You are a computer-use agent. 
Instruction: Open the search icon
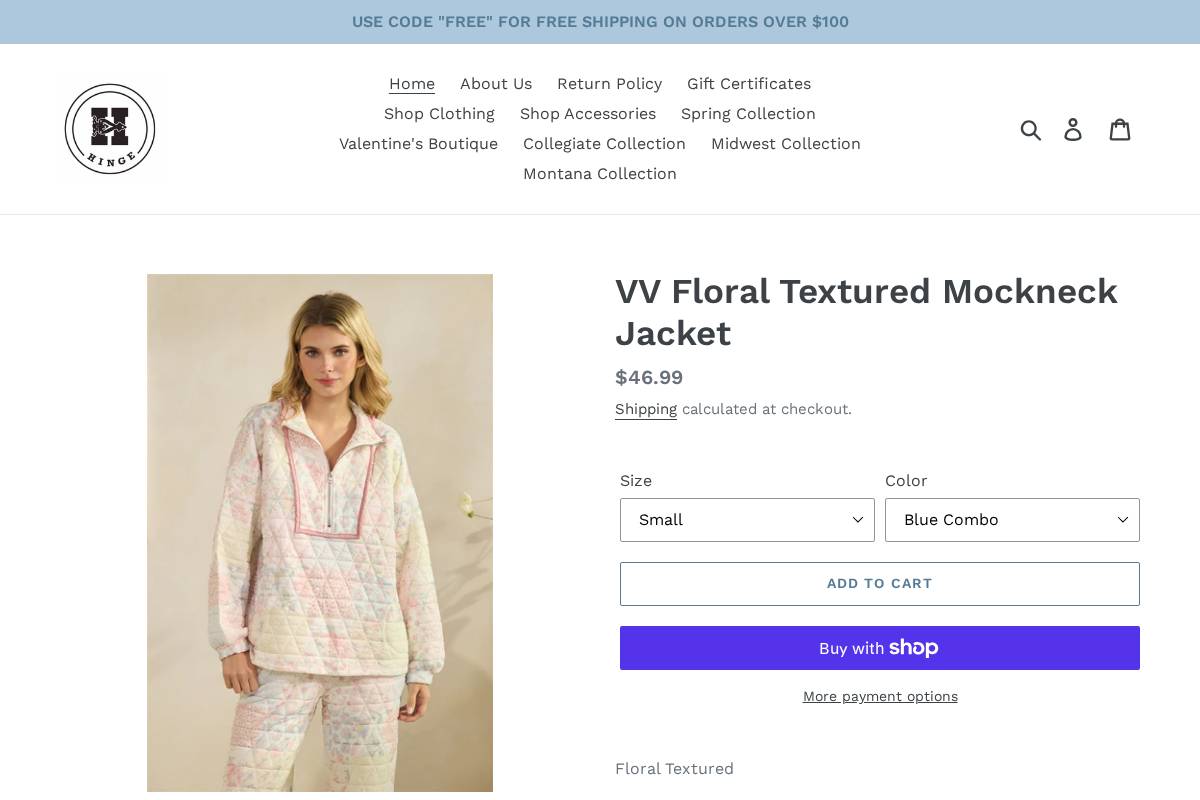[x=1031, y=130]
